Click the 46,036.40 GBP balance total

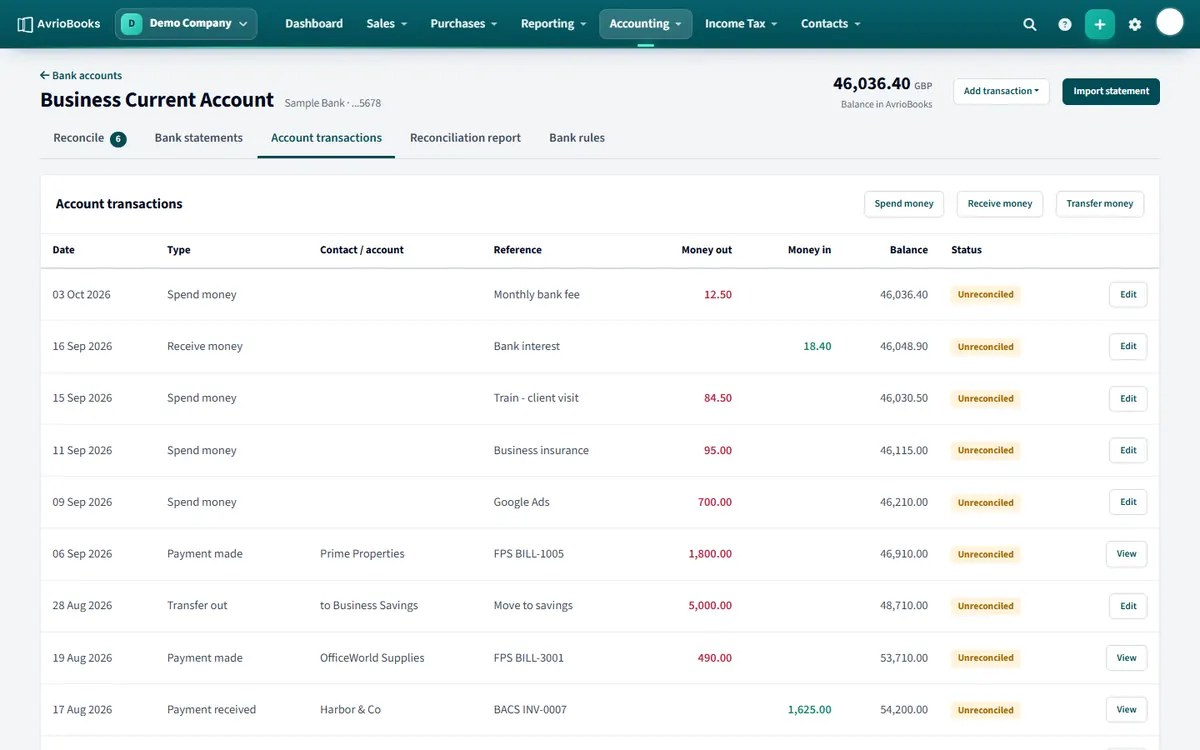[882, 84]
